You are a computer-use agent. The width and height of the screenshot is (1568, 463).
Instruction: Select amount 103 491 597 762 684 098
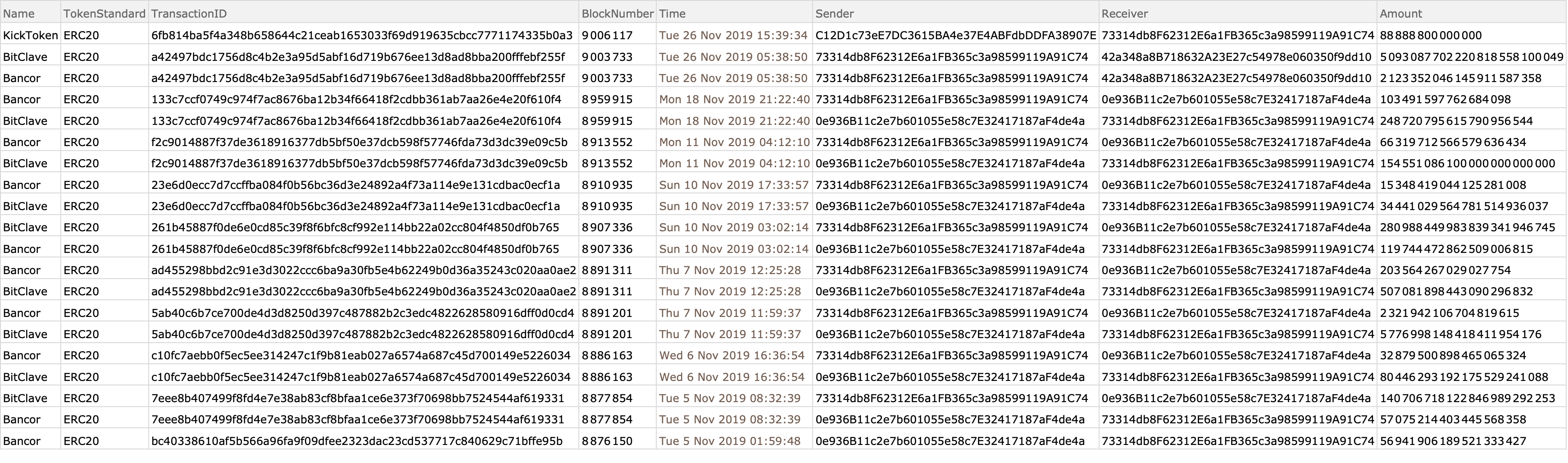[x=1445, y=99]
